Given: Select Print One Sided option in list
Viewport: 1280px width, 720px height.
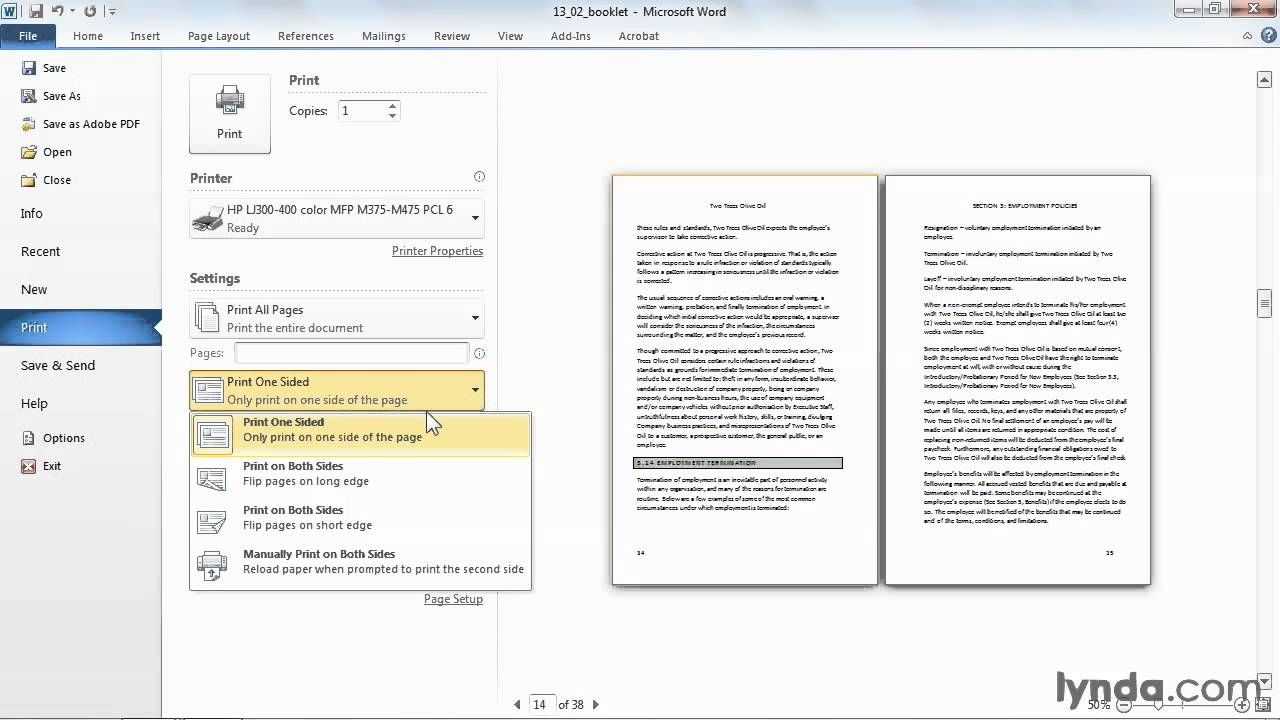Looking at the screenshot, I should point(360,435).
